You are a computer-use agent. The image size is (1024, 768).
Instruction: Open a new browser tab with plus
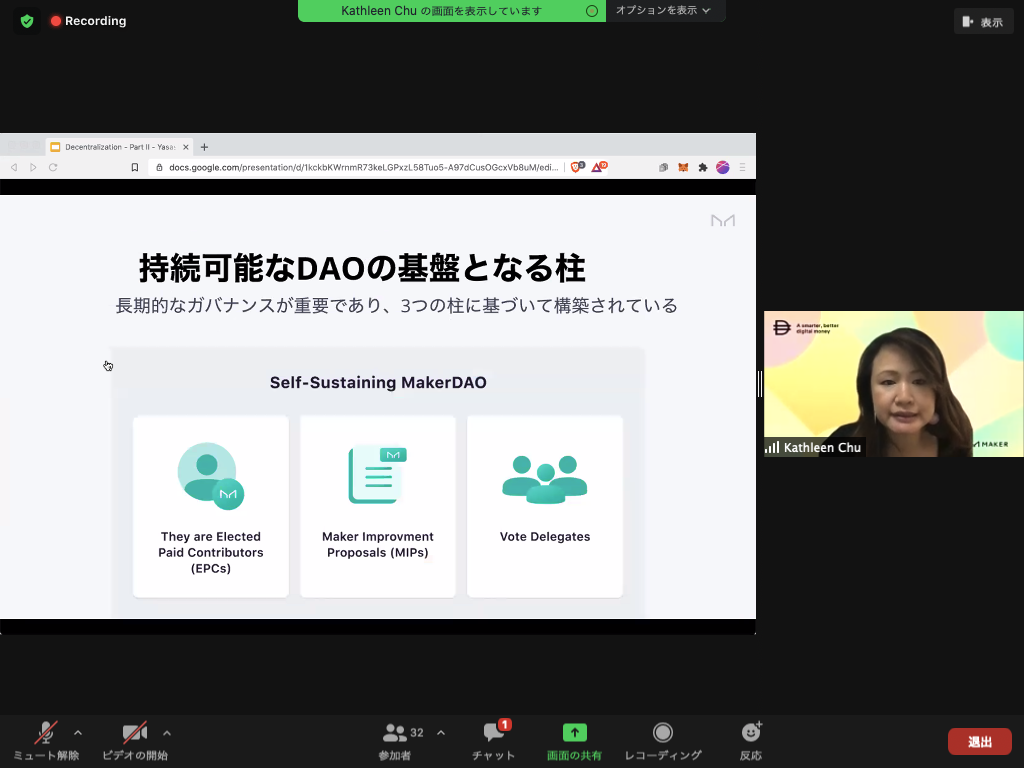204,147
